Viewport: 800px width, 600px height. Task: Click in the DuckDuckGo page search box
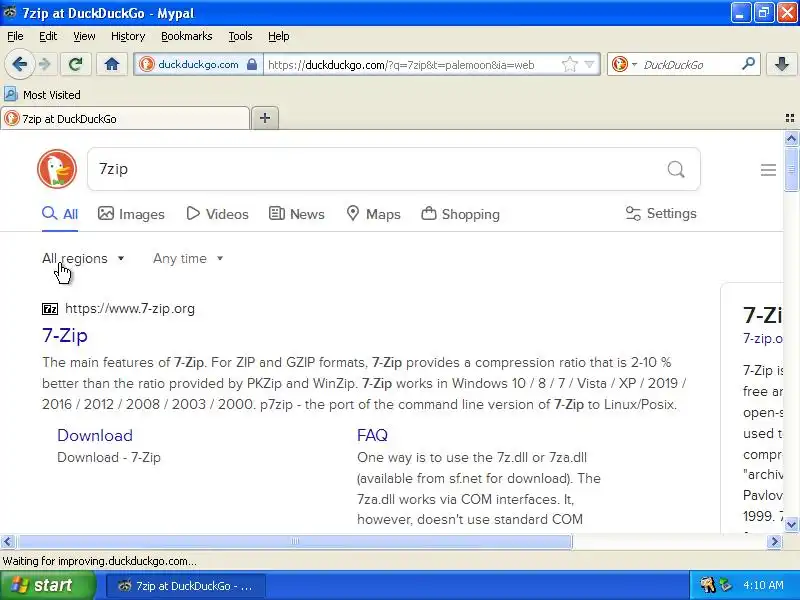point(378,169)
